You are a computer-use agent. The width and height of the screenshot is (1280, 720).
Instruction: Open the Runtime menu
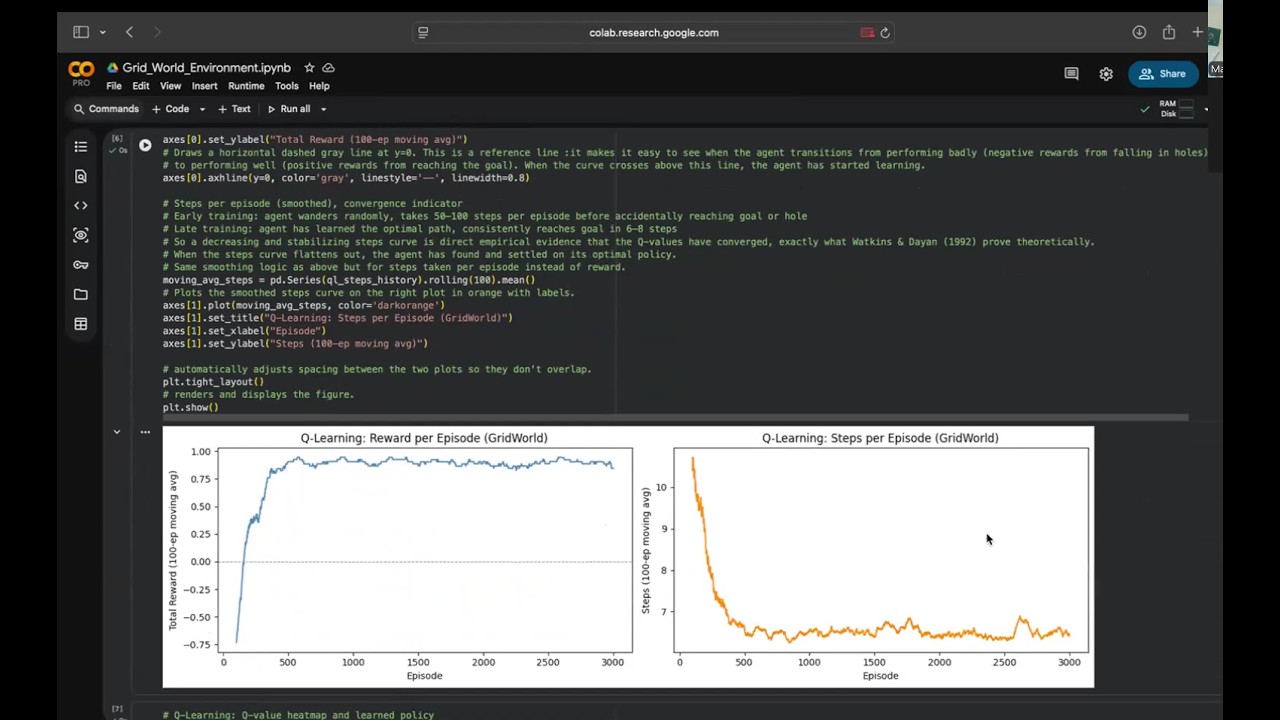pyautogui.click(x=246, y=86)
